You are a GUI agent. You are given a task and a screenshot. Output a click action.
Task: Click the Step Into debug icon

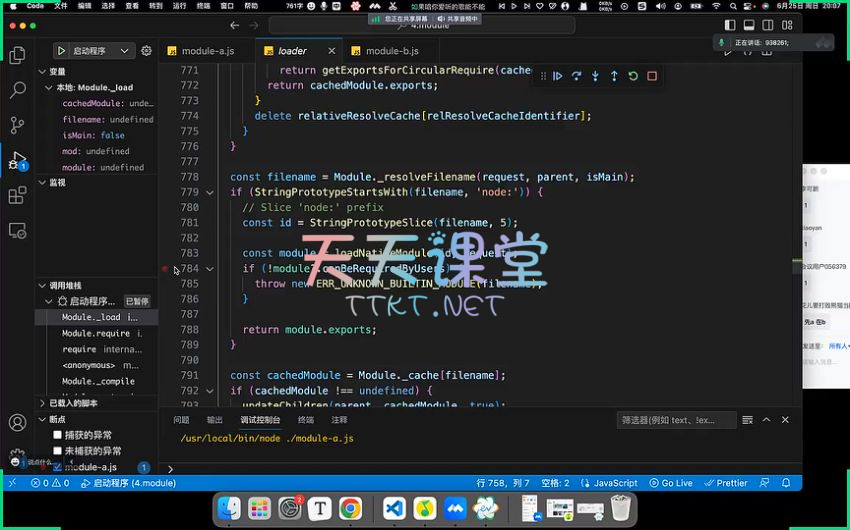(x=596, y=76)
